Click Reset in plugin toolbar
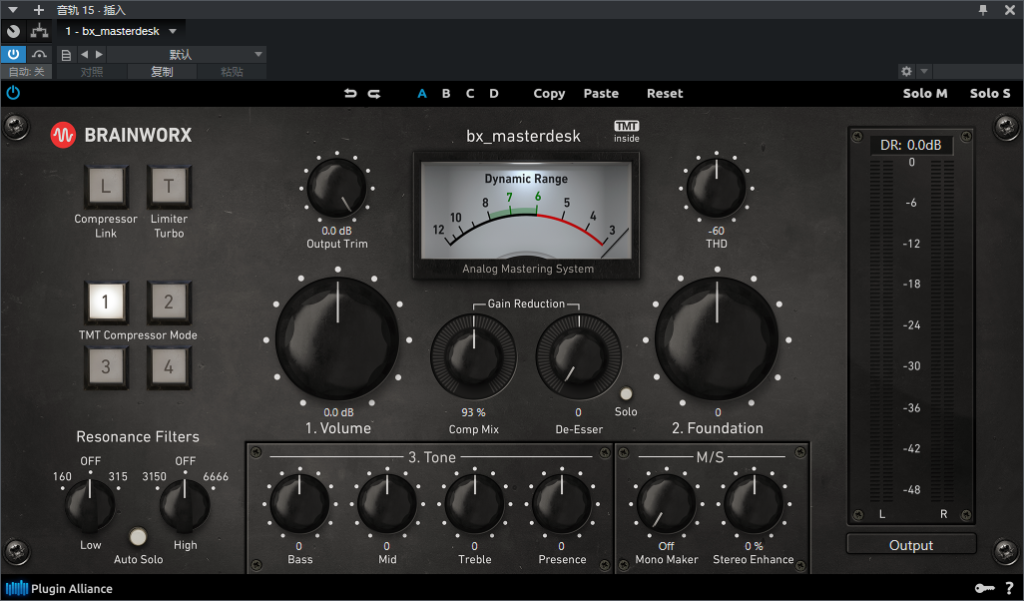Image resolution: width=1024 pixels, height=601 pixels. (665, 93)
